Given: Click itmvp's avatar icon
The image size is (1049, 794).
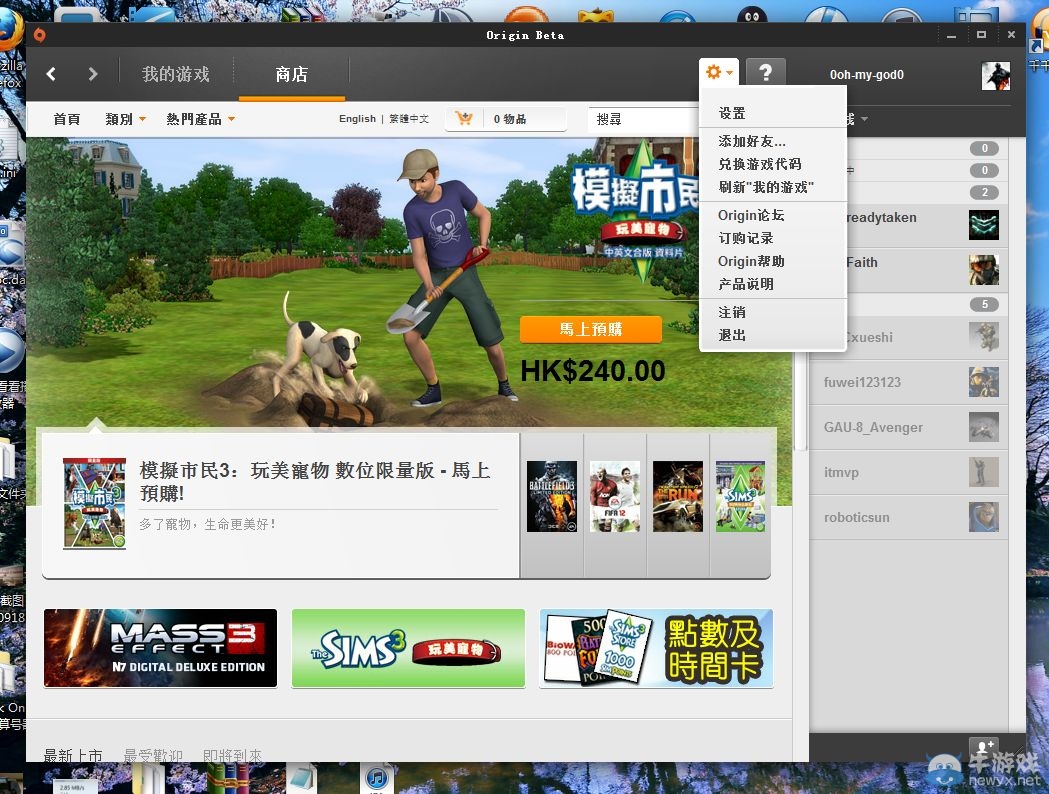Looking at the screenshot, I should [x=983, y=472].
